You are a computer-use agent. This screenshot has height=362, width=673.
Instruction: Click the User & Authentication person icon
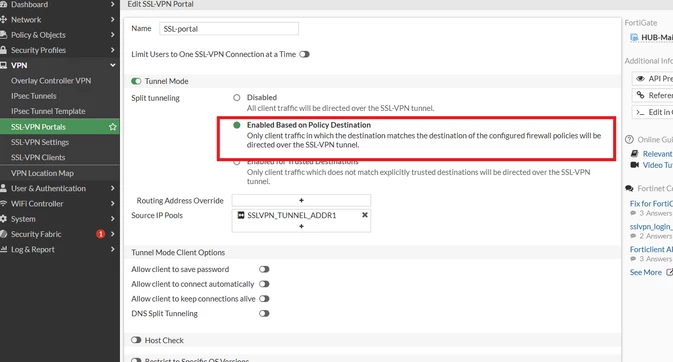(x=3, y=188)
